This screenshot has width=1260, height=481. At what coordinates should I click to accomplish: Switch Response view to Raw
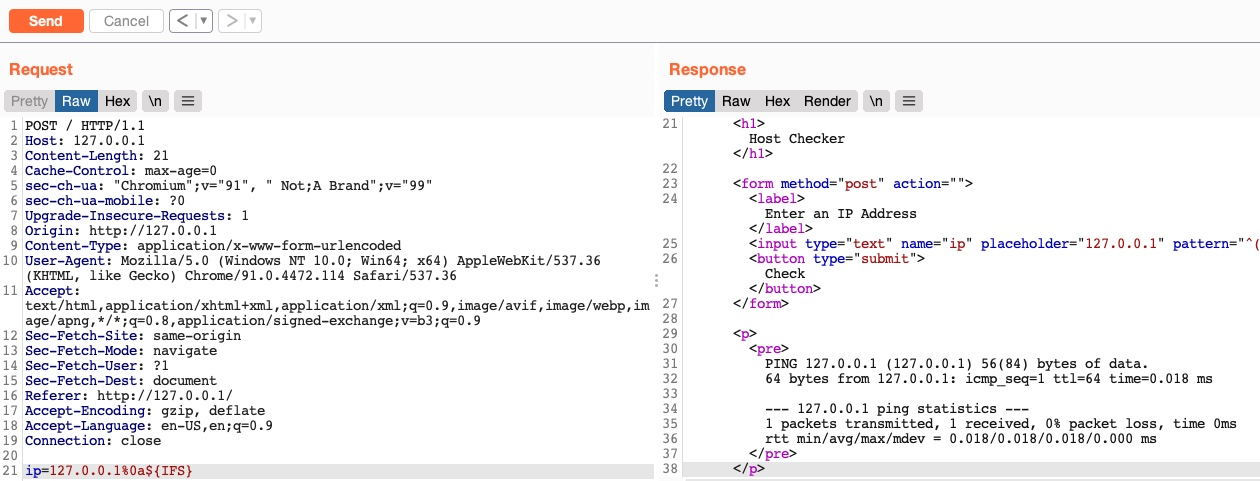(x=736, y=101)
